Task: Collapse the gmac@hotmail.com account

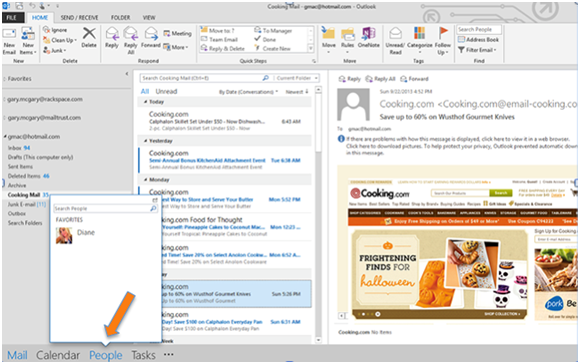Action: (5, 137)
